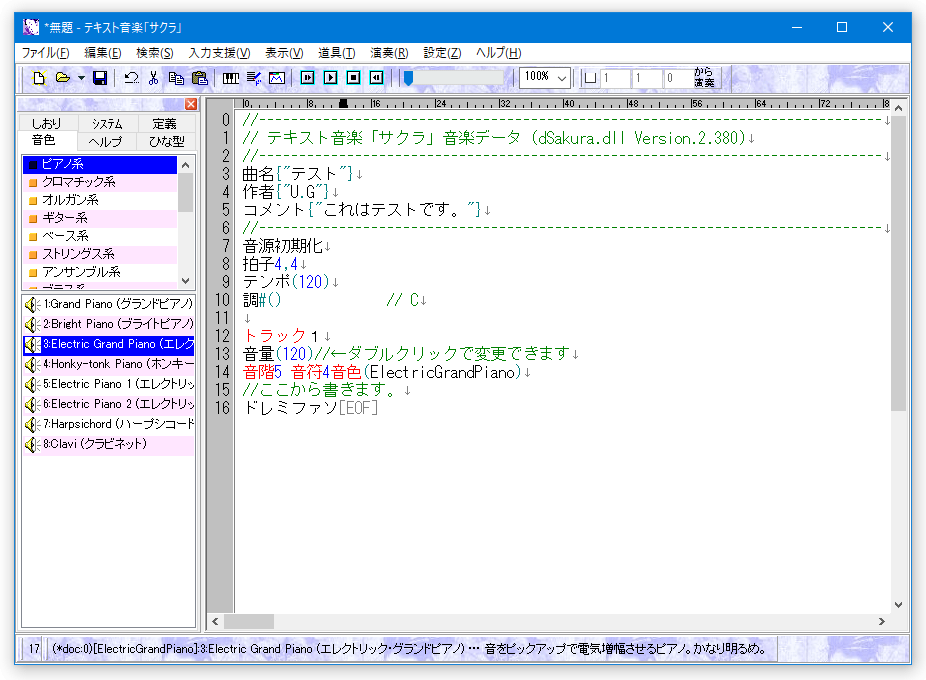Rewind playback to the beginning
Screen dimensions: 926x680
(x=376, y=78)
